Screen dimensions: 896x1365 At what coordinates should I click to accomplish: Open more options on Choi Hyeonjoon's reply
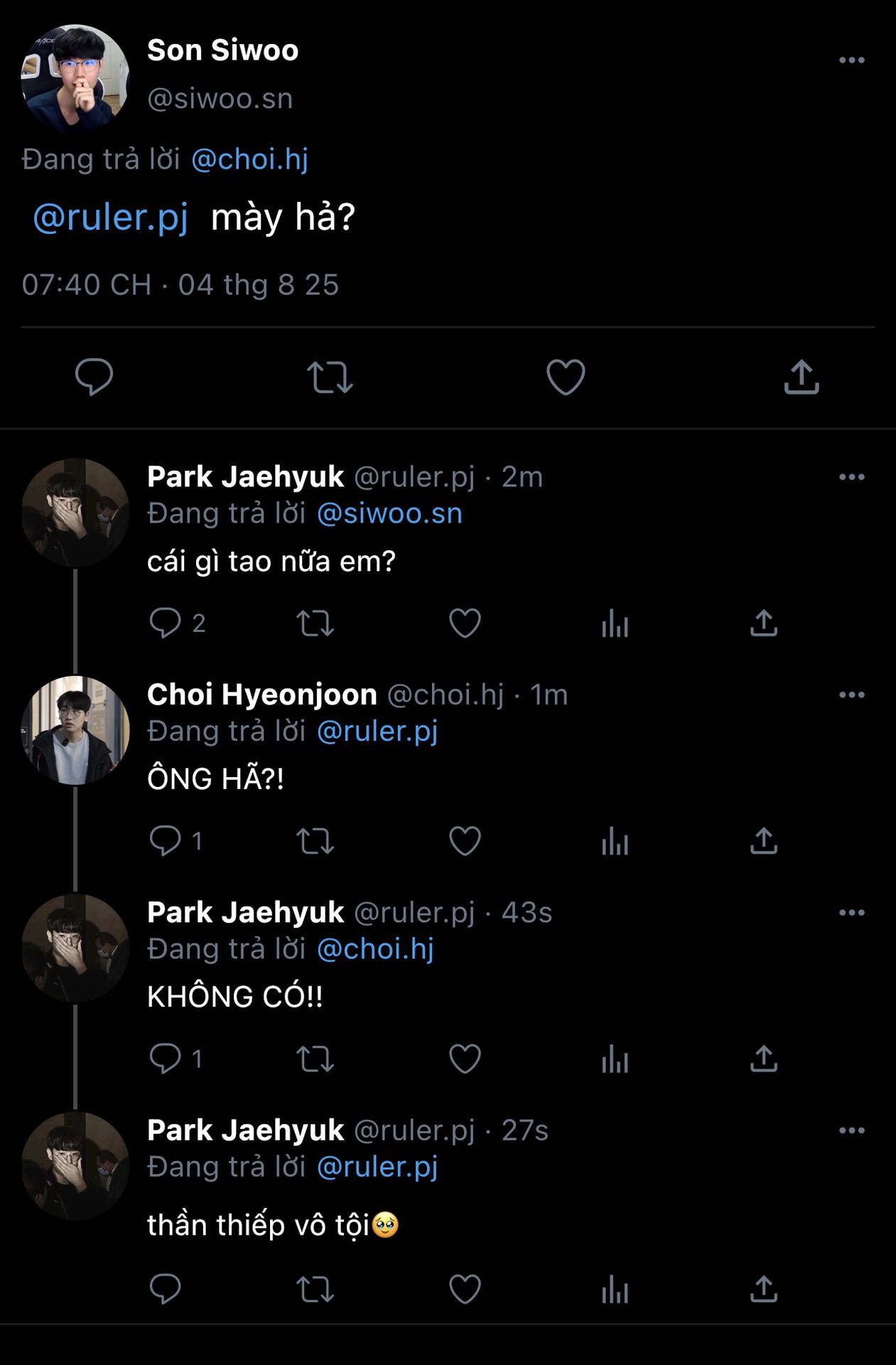851,695
